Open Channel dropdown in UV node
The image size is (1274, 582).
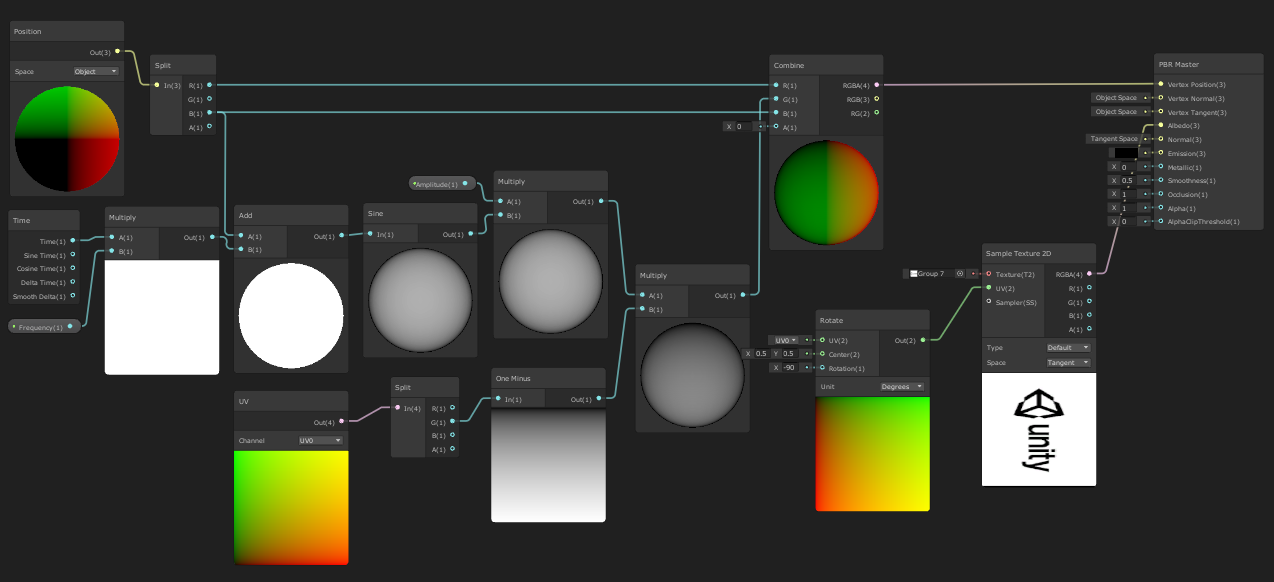tap(321, 440)
